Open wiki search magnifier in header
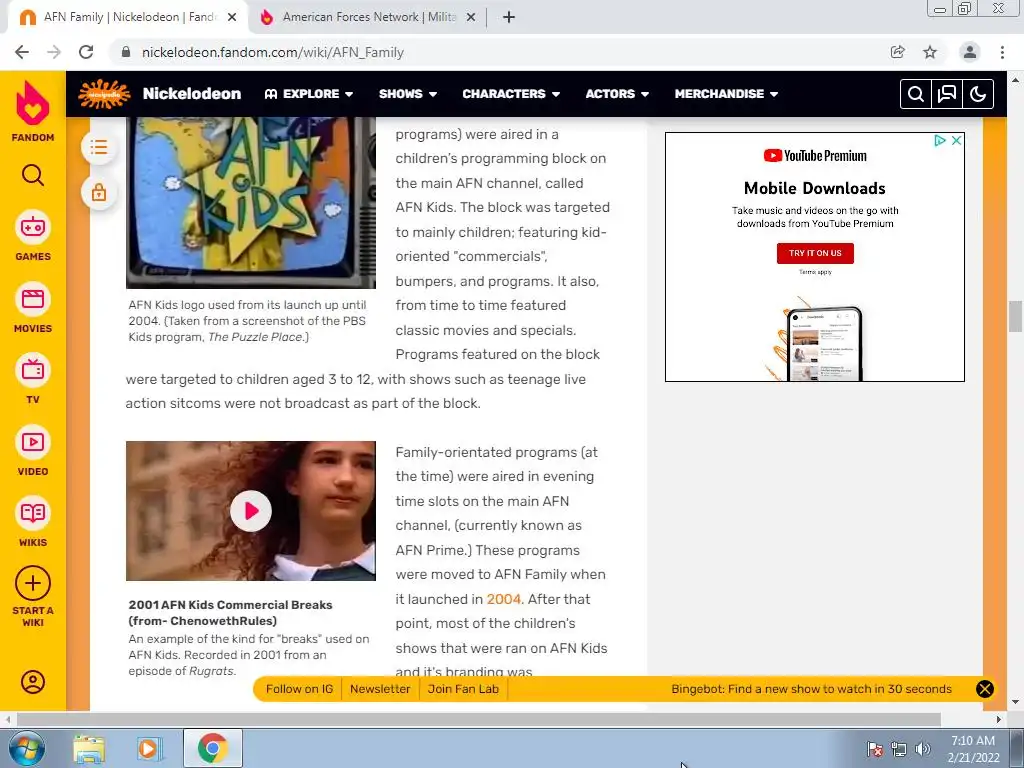 coord(916,94)
